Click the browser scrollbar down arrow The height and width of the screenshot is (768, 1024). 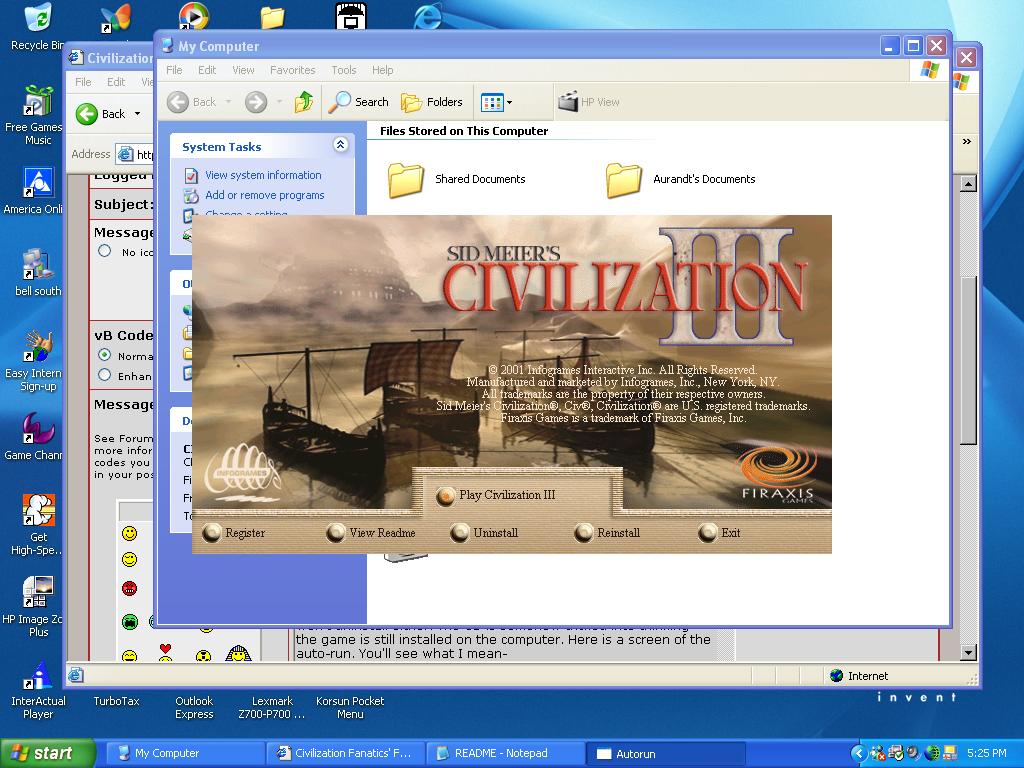pos(968,652)
